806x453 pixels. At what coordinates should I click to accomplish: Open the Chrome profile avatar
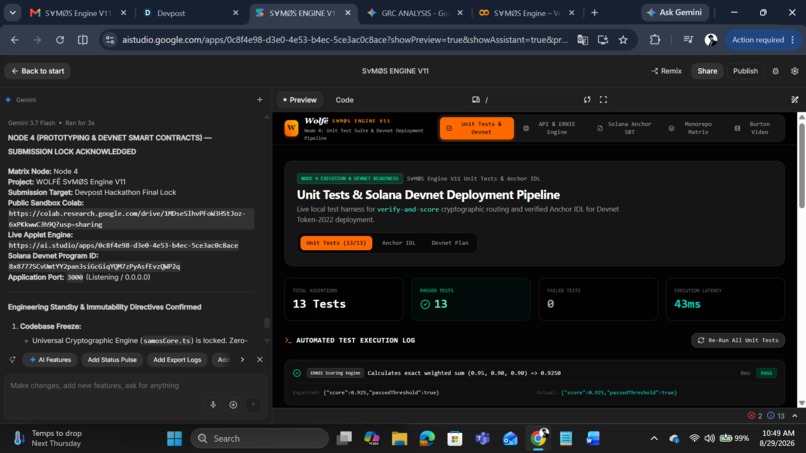[x=711, y=40]
